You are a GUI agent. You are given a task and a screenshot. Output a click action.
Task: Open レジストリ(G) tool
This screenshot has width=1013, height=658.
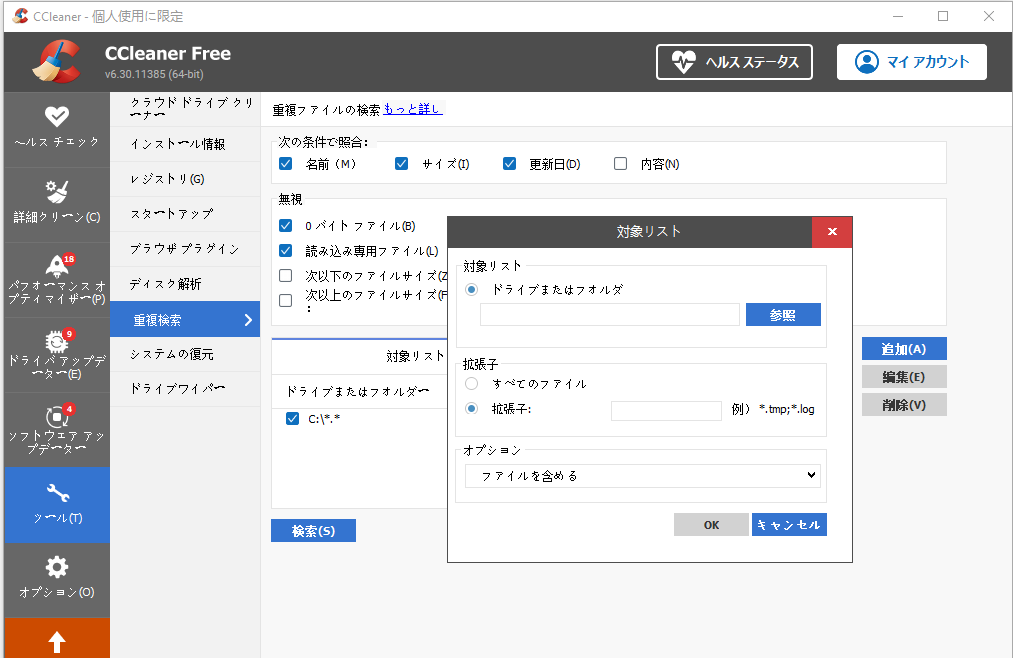tap(185, 179)
